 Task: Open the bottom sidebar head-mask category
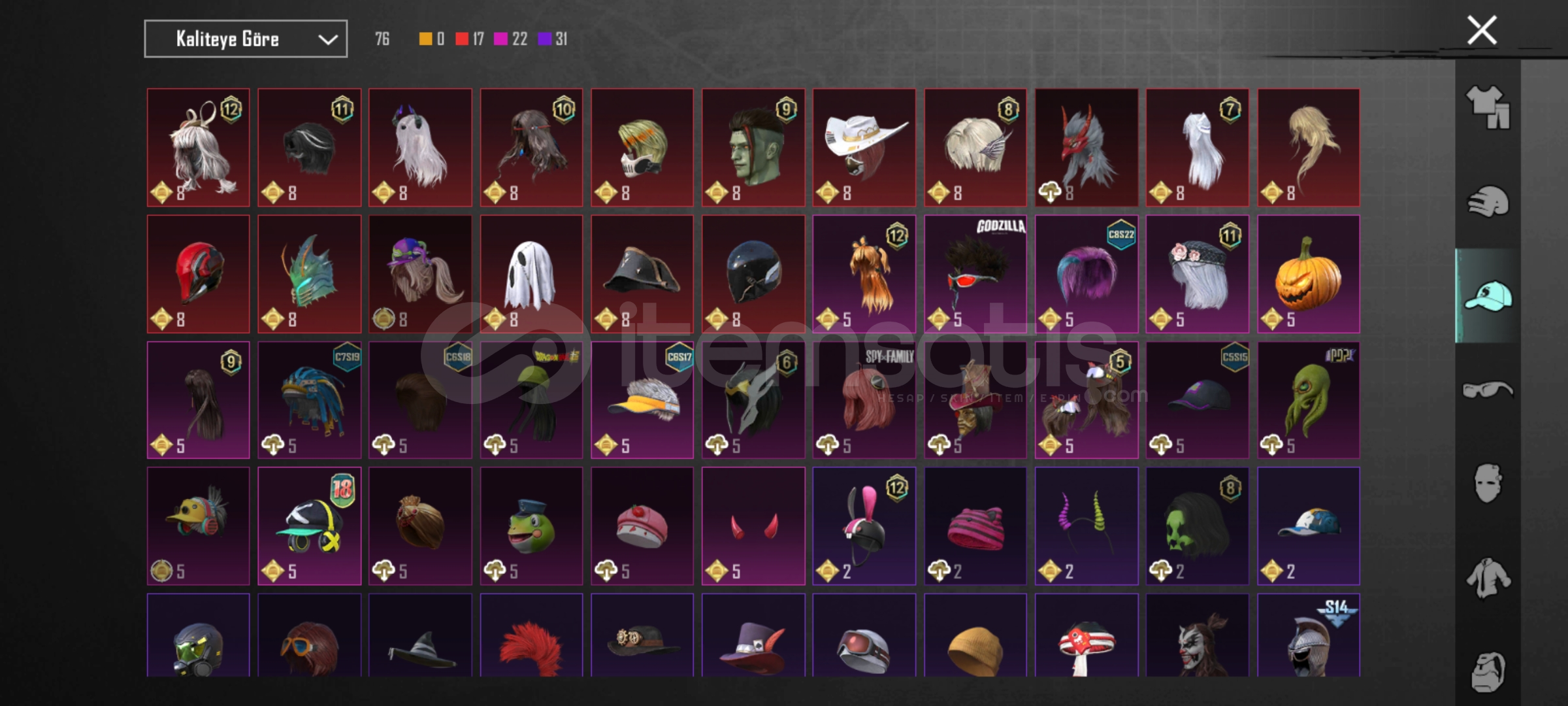pyautogui.click(x=1488, y=672)
